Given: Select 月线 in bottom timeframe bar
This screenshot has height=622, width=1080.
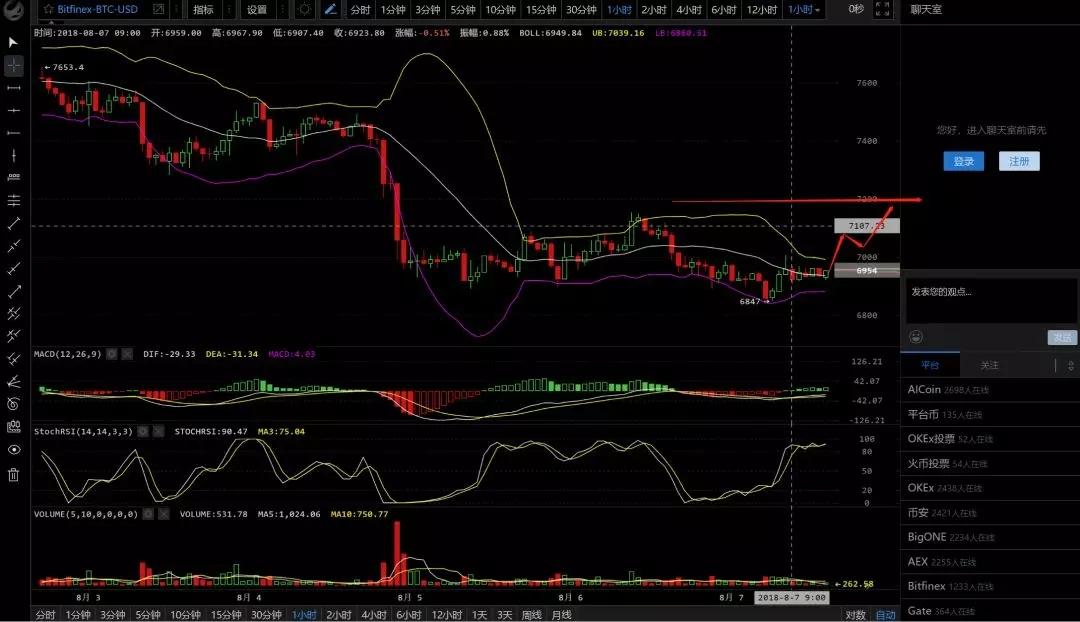Looking at the screenshot, I should 561,615.
